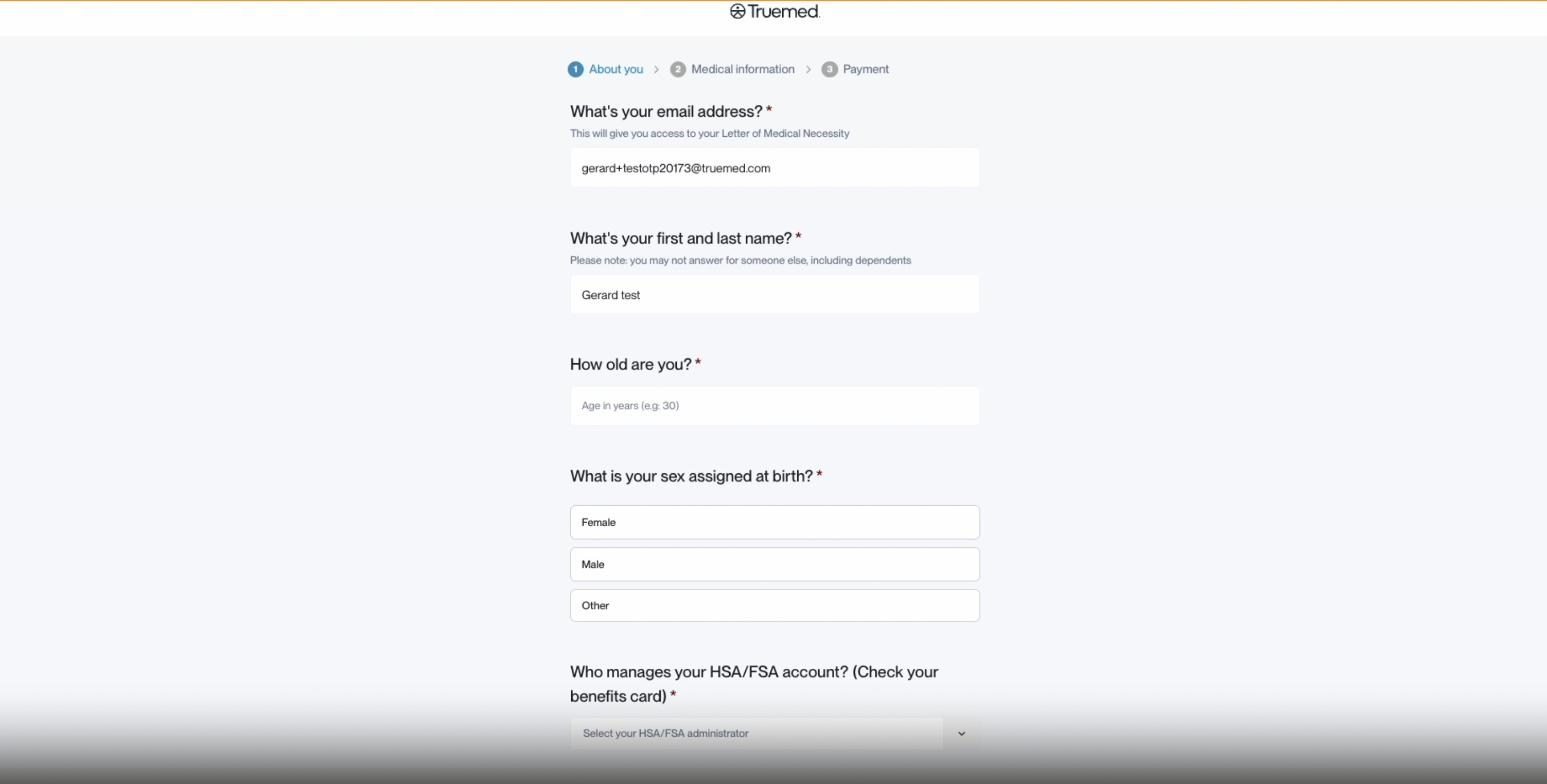Click the Age in years input
This screenshot has height=784, width=1547.
774,406
